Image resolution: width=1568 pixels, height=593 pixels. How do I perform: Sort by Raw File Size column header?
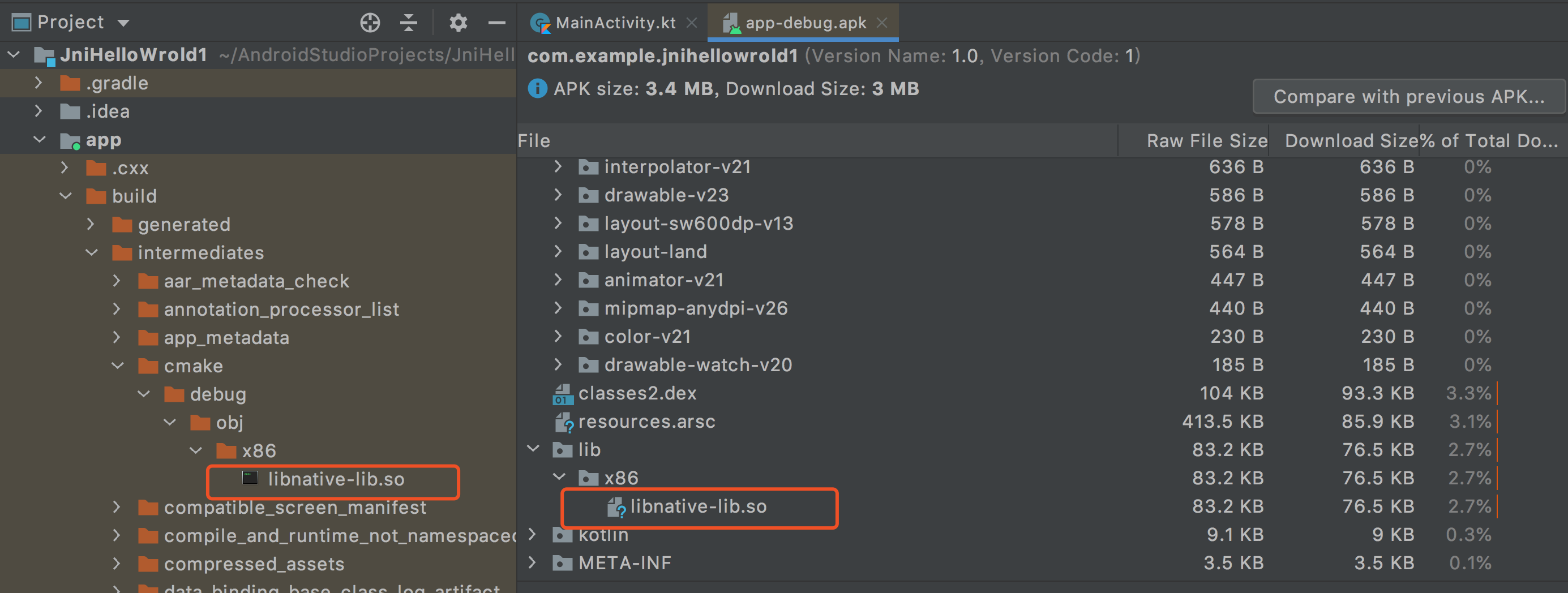coord(1206,140)
